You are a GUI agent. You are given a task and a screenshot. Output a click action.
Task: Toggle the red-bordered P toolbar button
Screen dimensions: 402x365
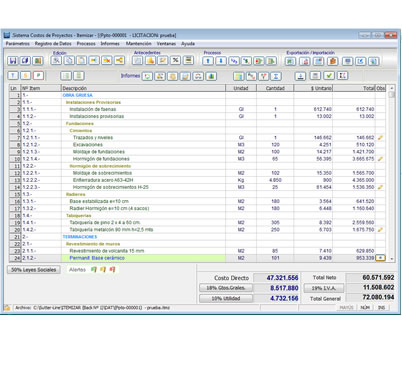(x=38, y=76)
